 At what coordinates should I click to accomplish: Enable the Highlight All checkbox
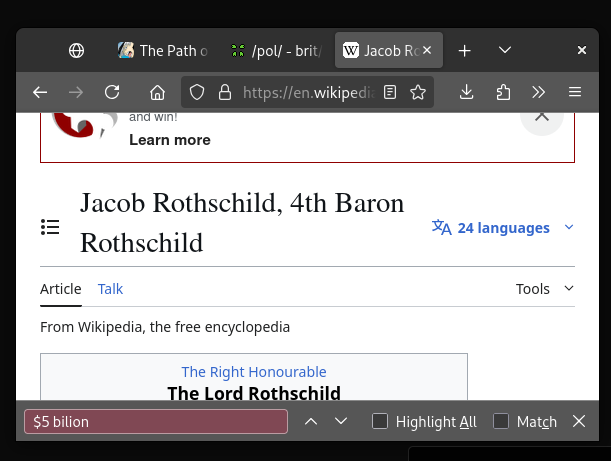click(380, 421)
